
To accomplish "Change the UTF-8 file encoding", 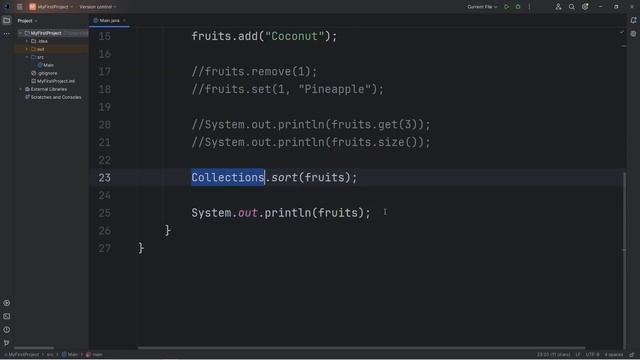I will pyautogui.click(x=592, y=355).
